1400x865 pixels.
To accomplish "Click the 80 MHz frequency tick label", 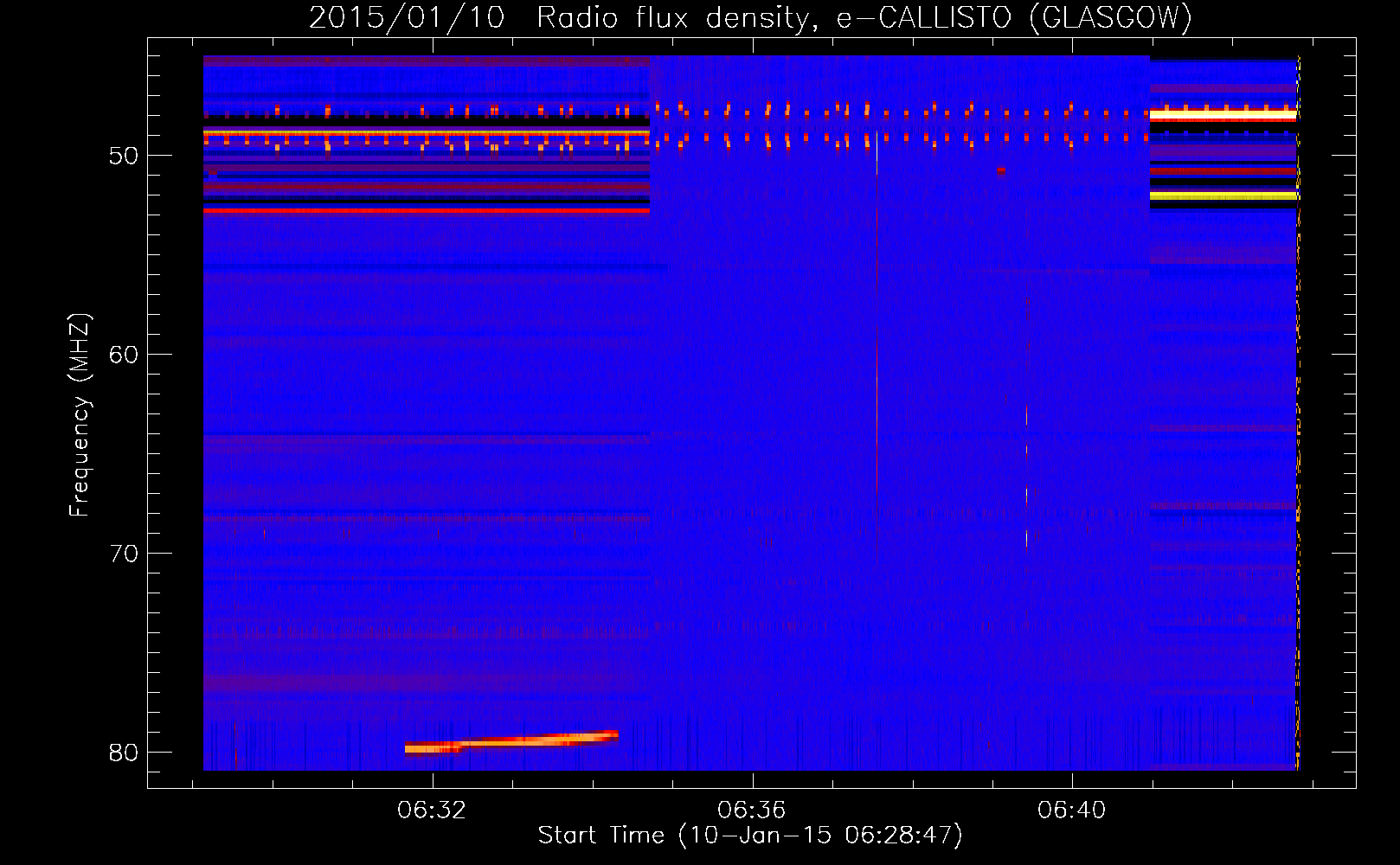I will click(124, 753).
